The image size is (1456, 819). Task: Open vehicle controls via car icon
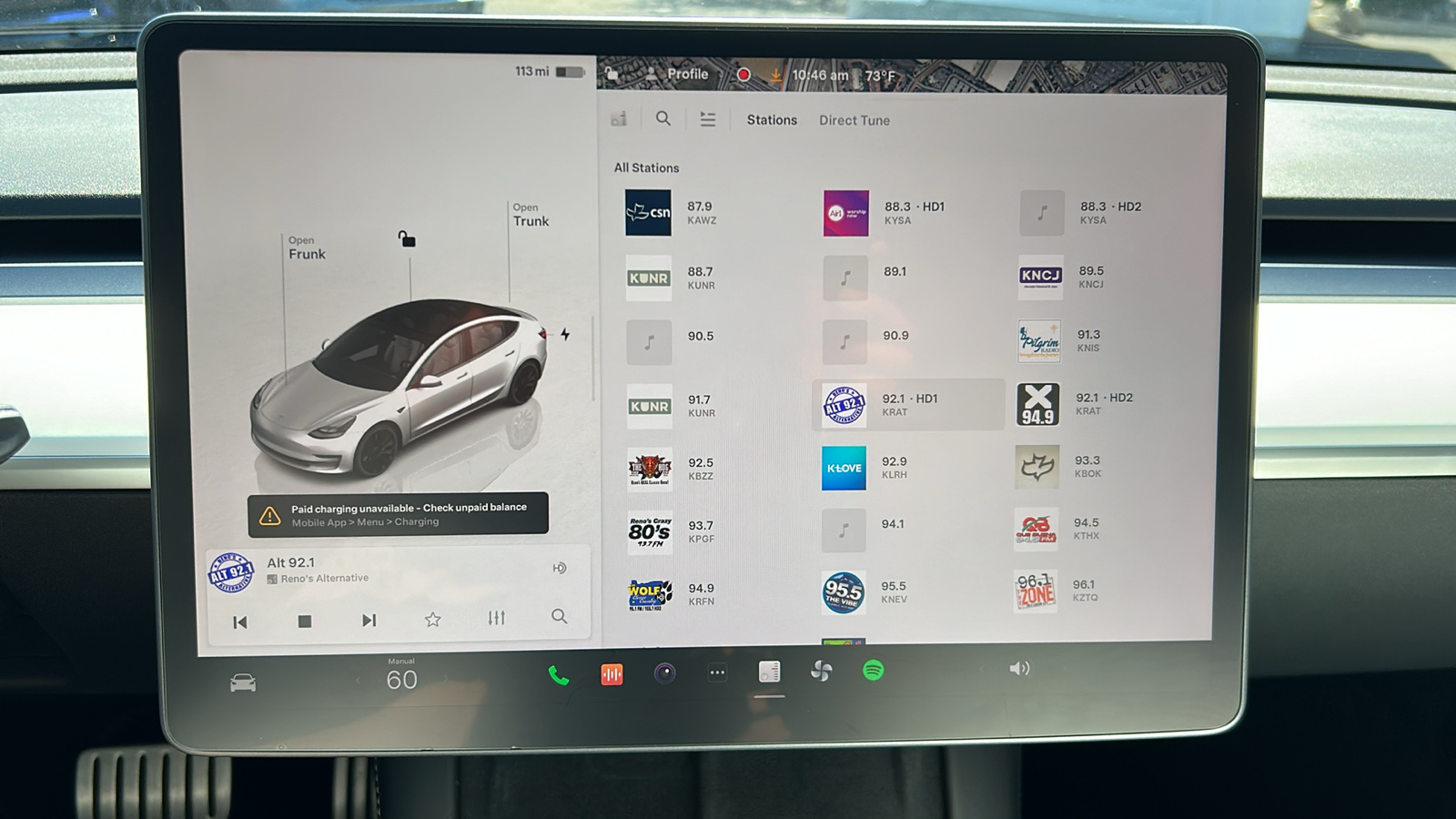coord(243,682)
